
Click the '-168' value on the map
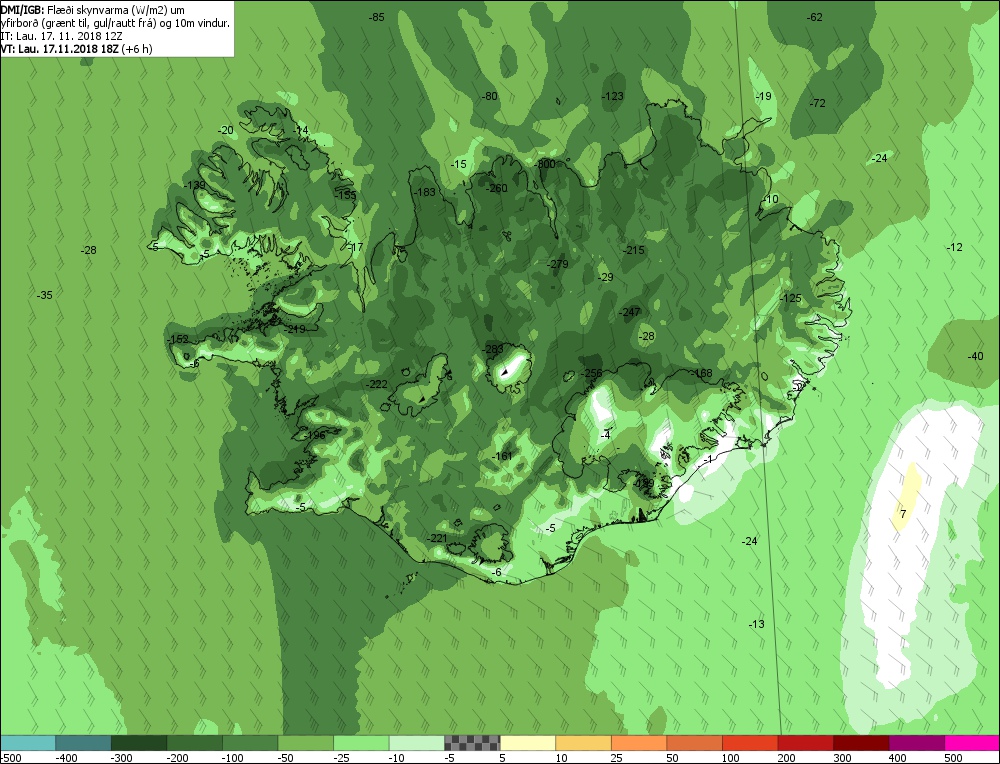pos(702,374)
